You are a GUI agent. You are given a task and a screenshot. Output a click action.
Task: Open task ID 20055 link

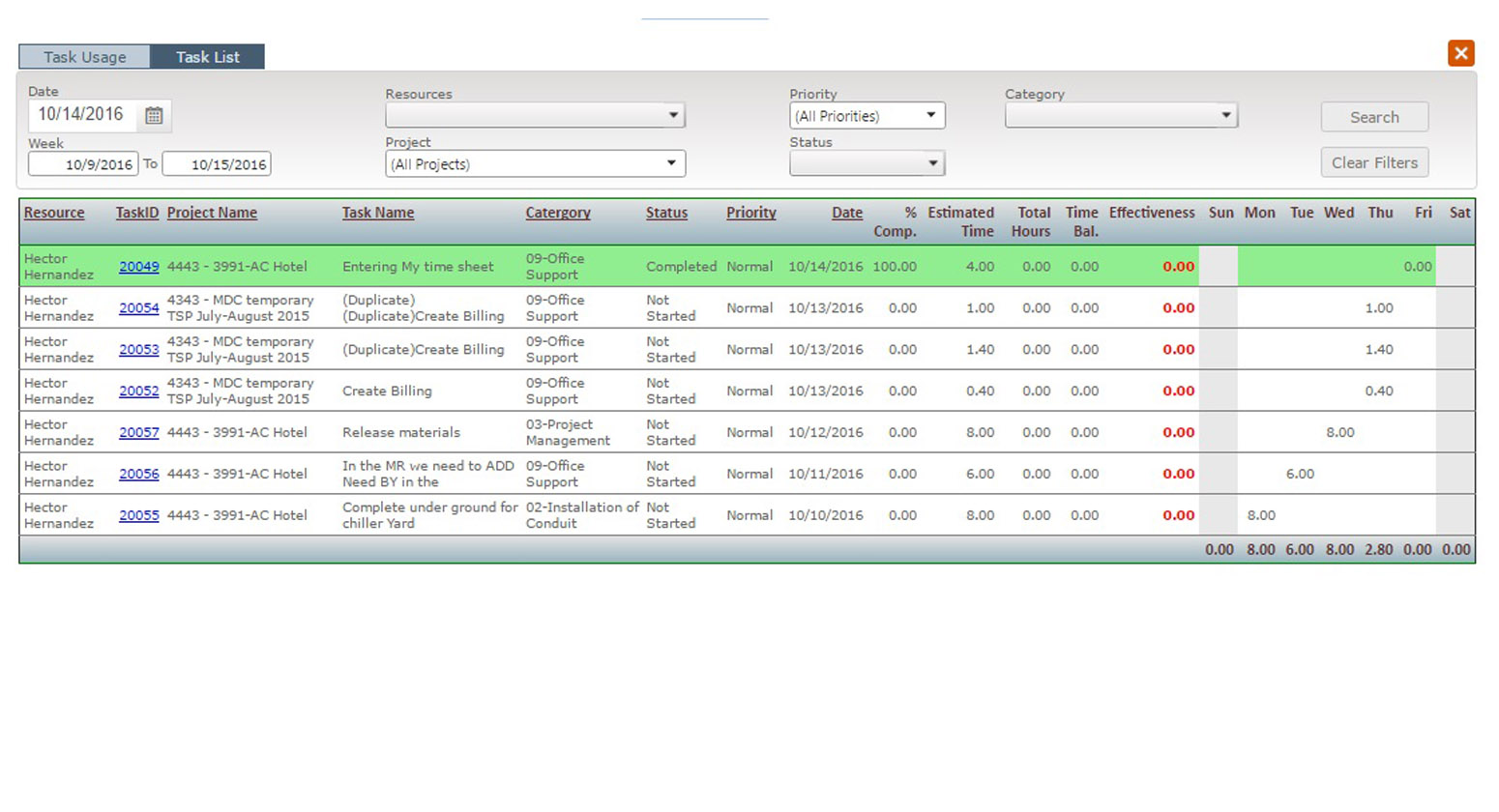point(138,516)
